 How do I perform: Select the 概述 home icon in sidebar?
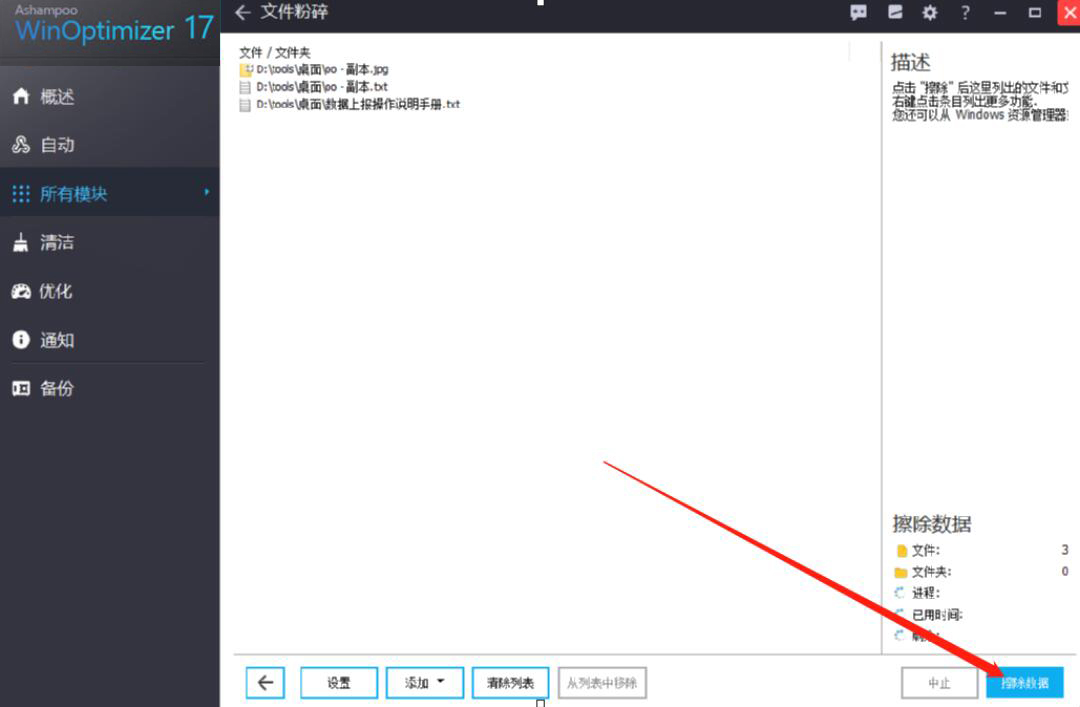21,96
